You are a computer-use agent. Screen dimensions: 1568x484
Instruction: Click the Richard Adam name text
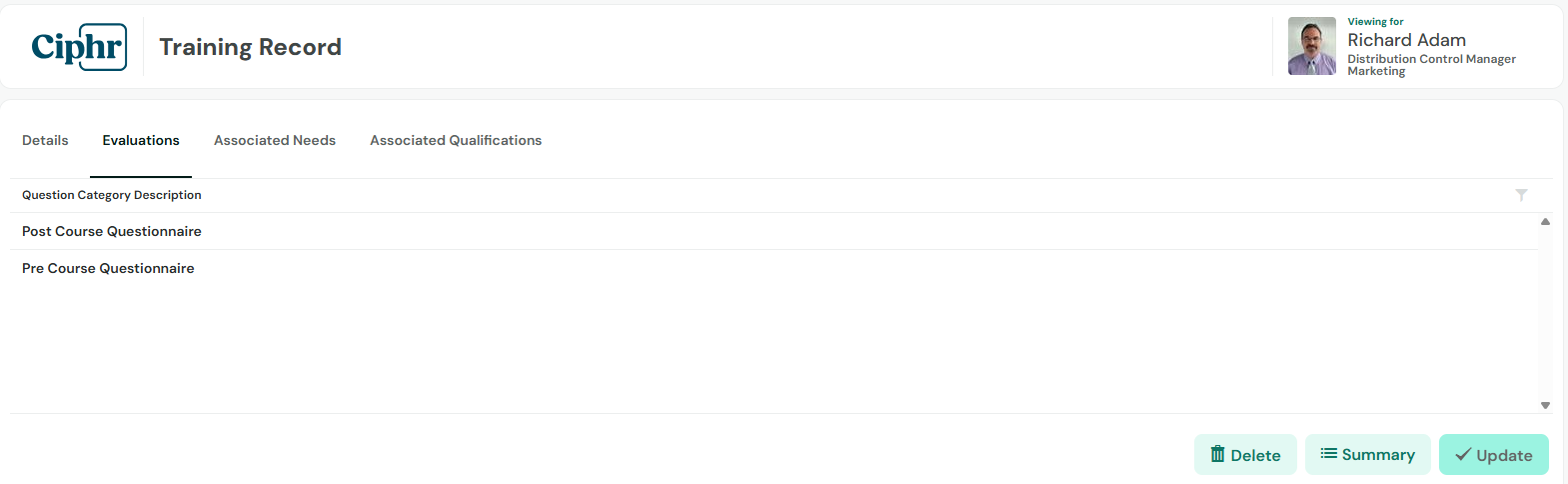click(x=1406, y=40)
